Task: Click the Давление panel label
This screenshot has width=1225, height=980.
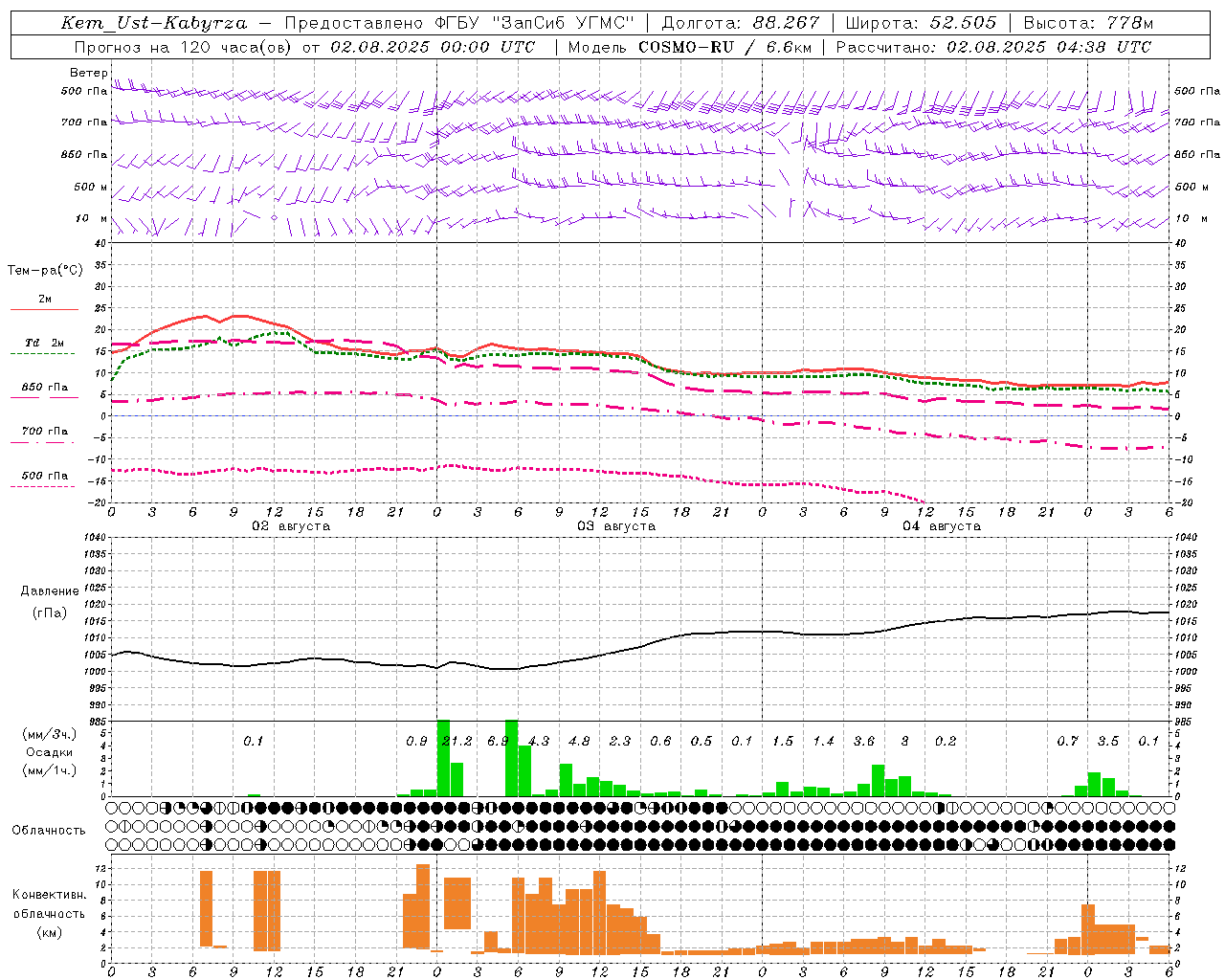Action: pos(51,591)
